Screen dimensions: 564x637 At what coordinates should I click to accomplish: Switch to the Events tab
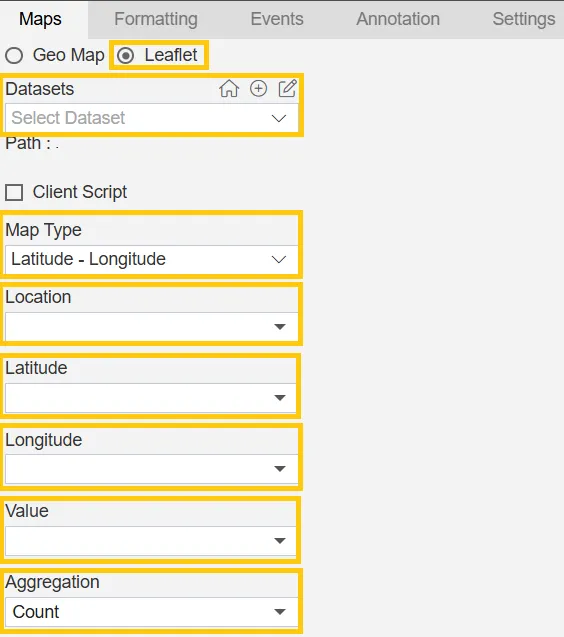(277, 19)
